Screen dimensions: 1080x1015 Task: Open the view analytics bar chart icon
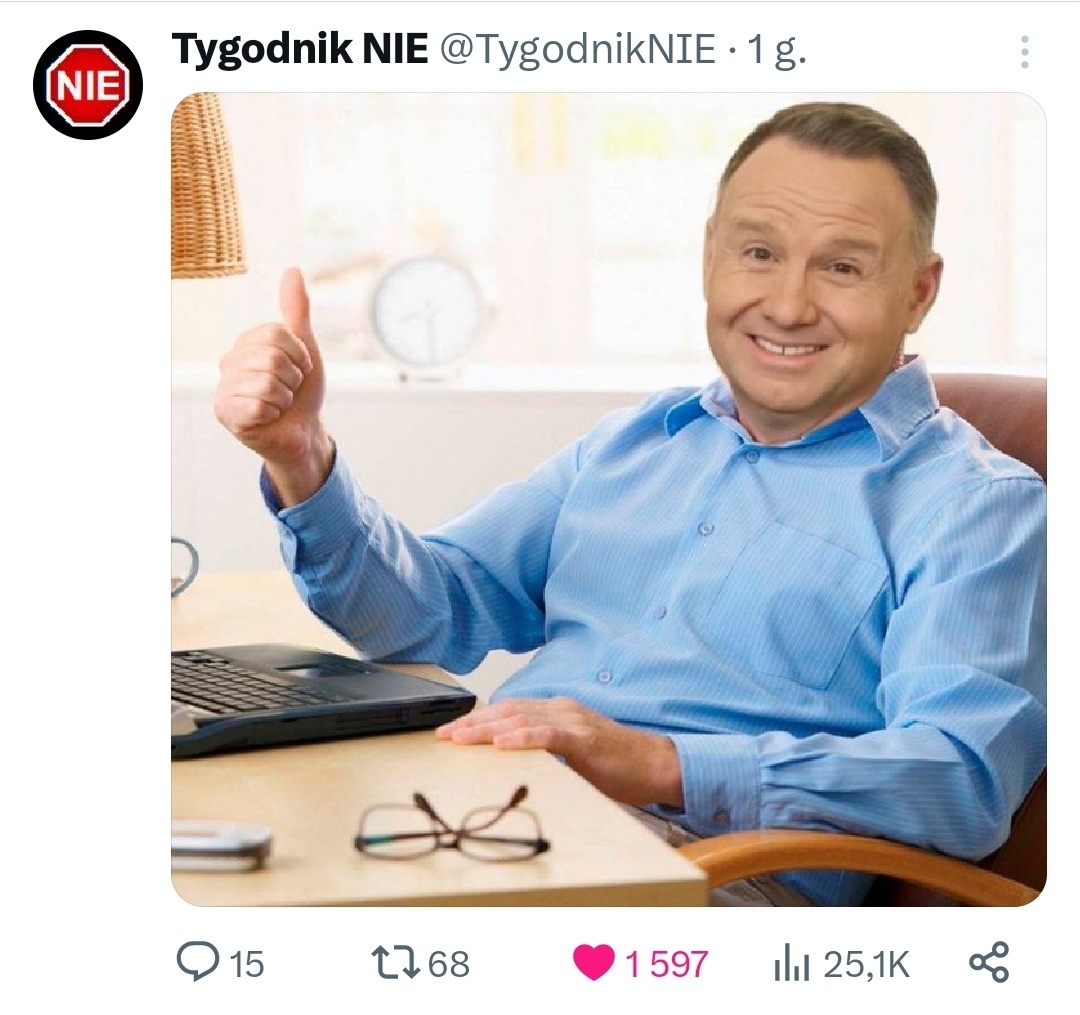point(791,963)
